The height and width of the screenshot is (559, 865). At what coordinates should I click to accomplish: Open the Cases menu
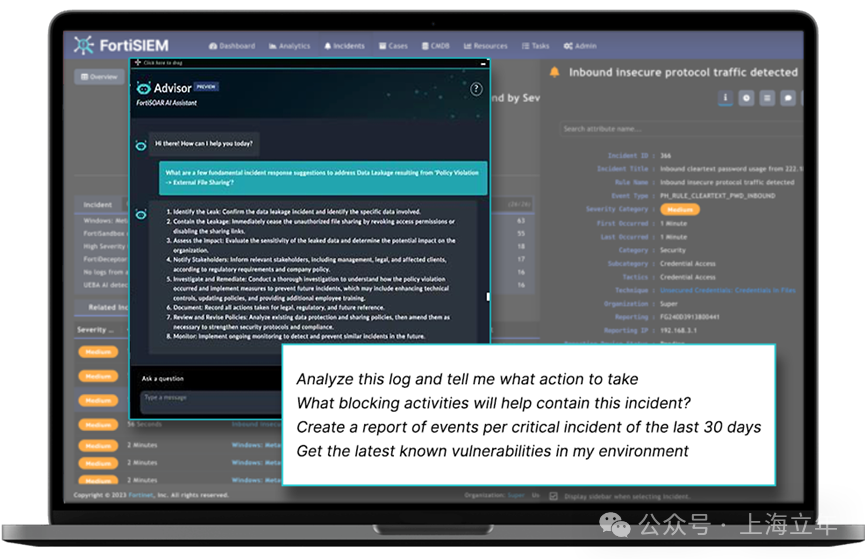click(x=393, y=46)
